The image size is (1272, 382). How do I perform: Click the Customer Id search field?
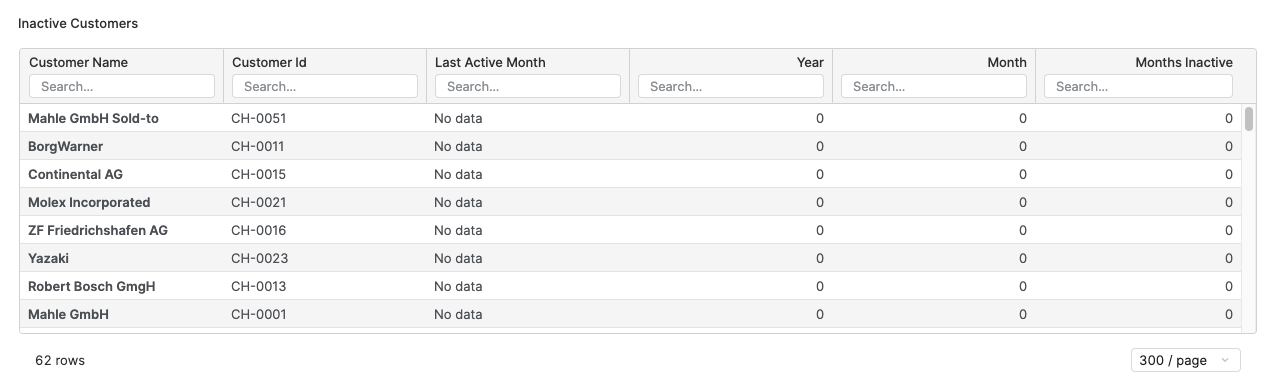[x=325, y=86]
